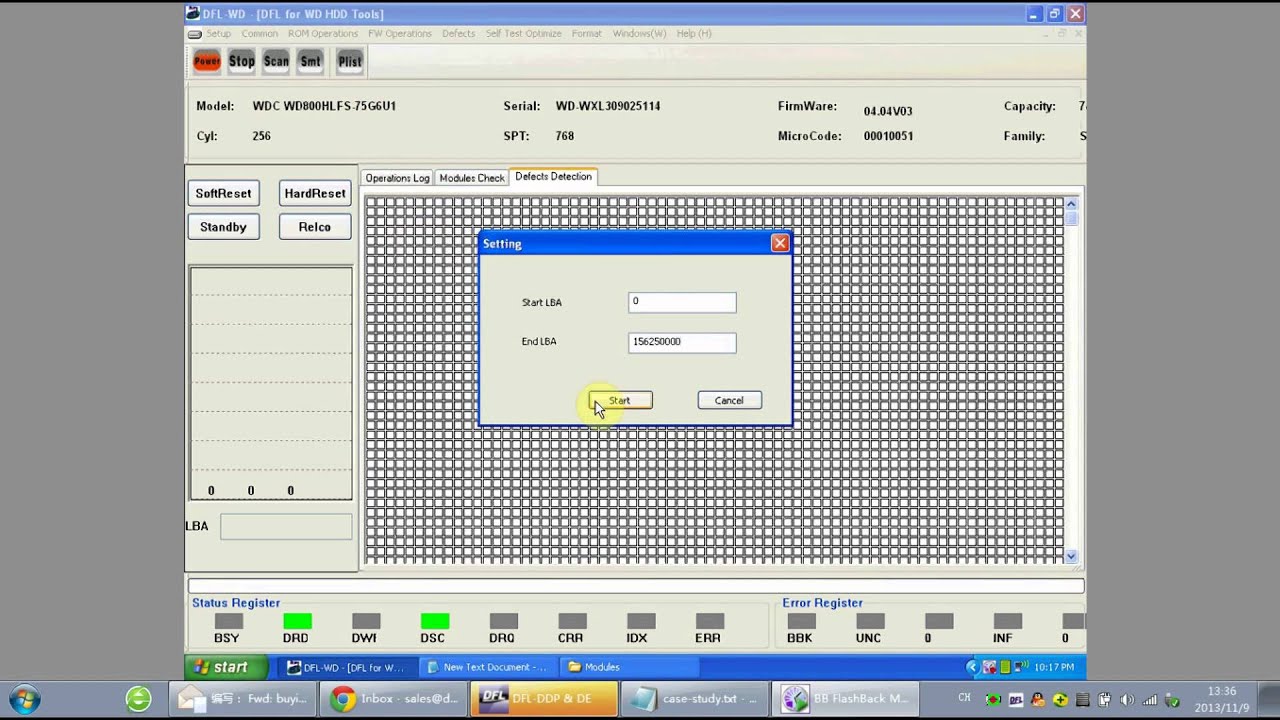This screenshot has height=720, width=1280.
Task: Click the firmware value 04.04V03
Action: tap(888, 111)
